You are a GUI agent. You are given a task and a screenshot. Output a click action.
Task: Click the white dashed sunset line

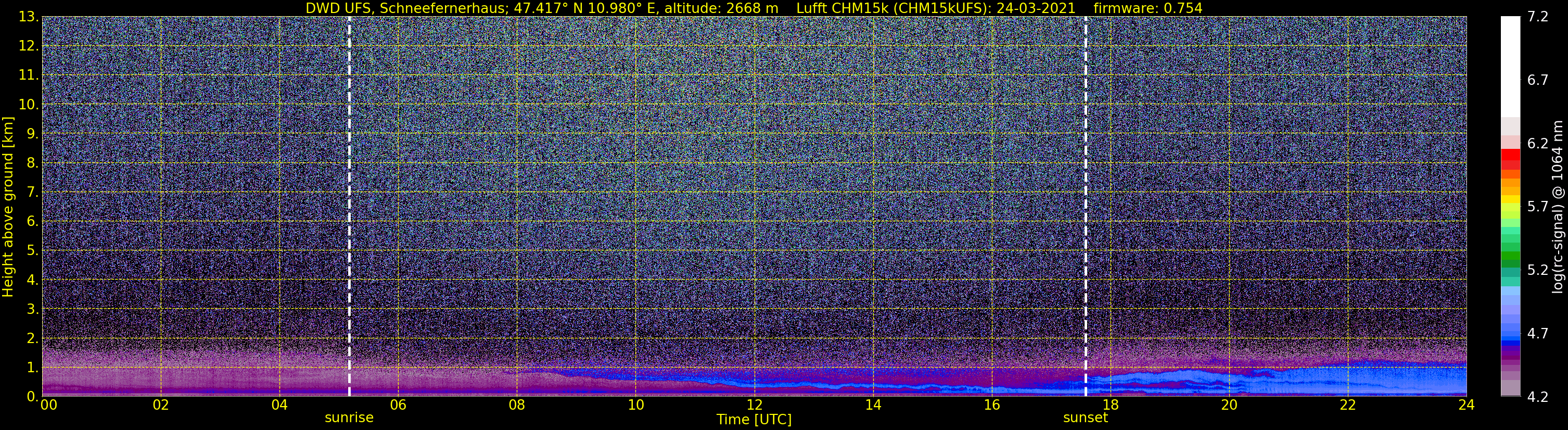(x=1085, y=207)
